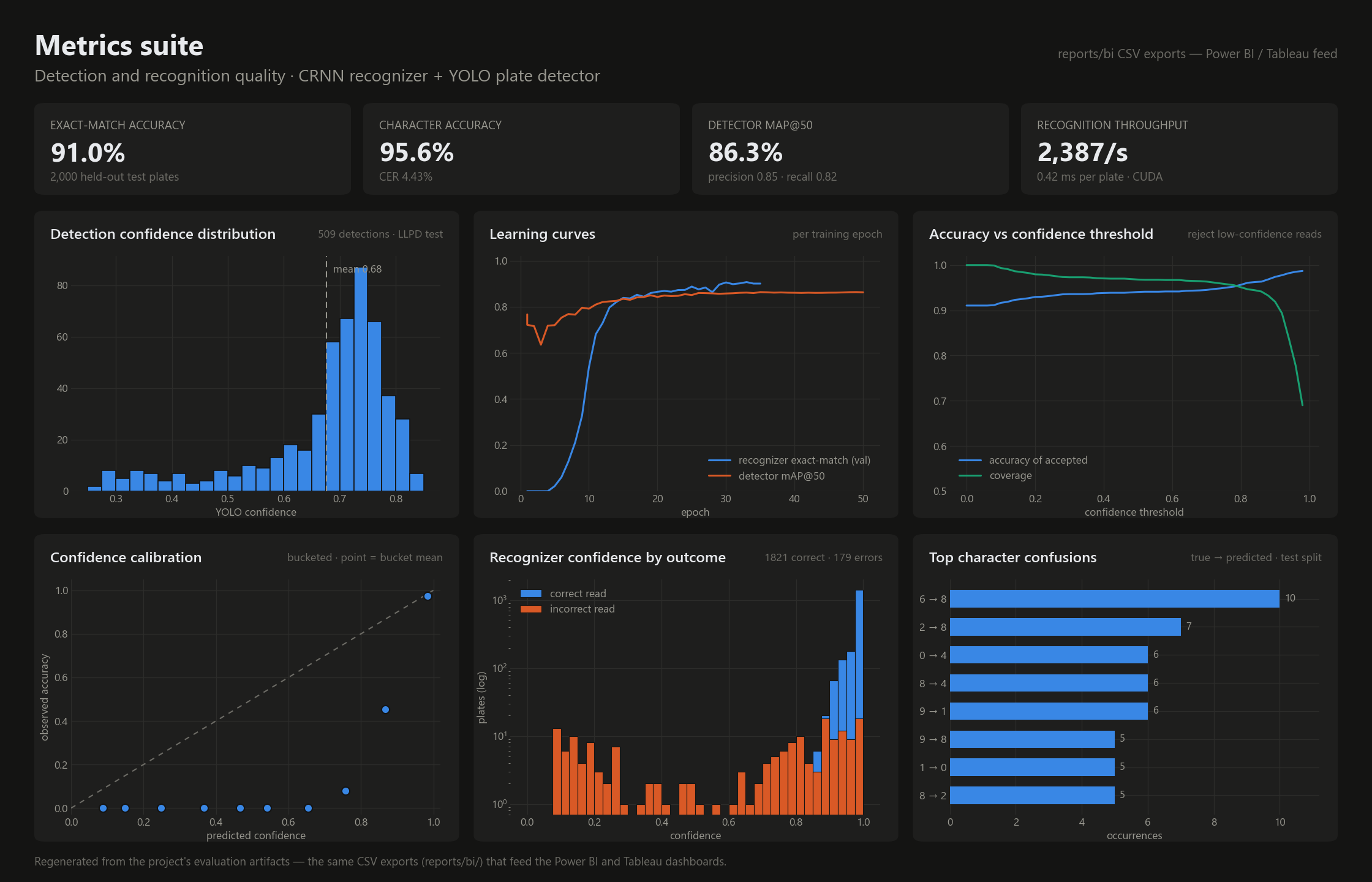Click the Accuracy vs confidence threshold title
The image size is (1372, 882).
1041,234
